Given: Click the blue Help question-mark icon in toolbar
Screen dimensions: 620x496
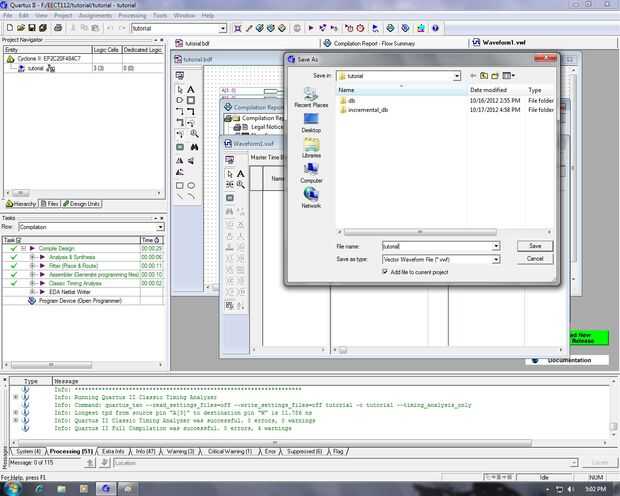Looking at the screenshot, I should tap(435, 28).
